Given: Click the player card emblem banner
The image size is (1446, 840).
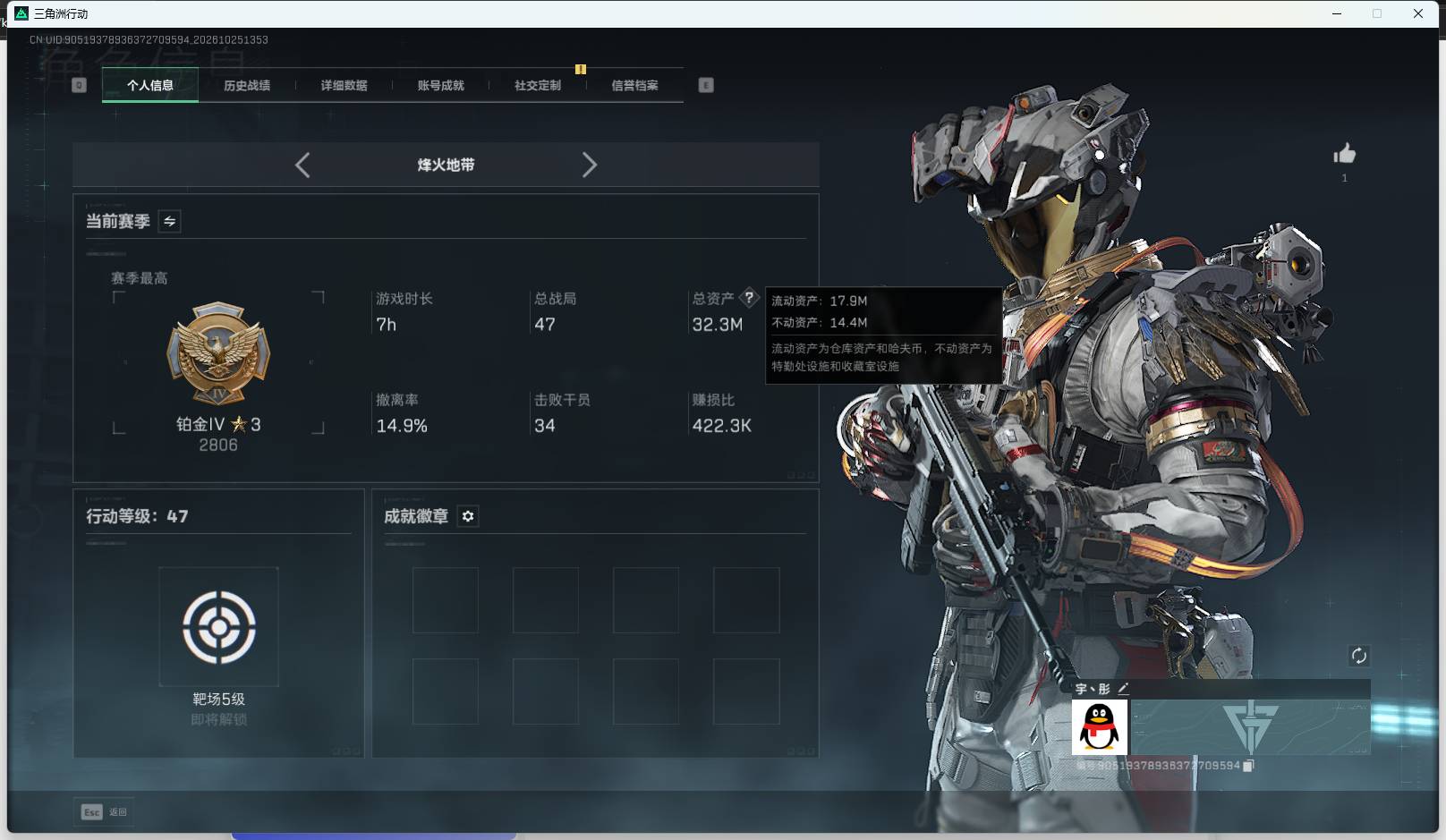Looking at the screenshot, I should coord(1250,727).
